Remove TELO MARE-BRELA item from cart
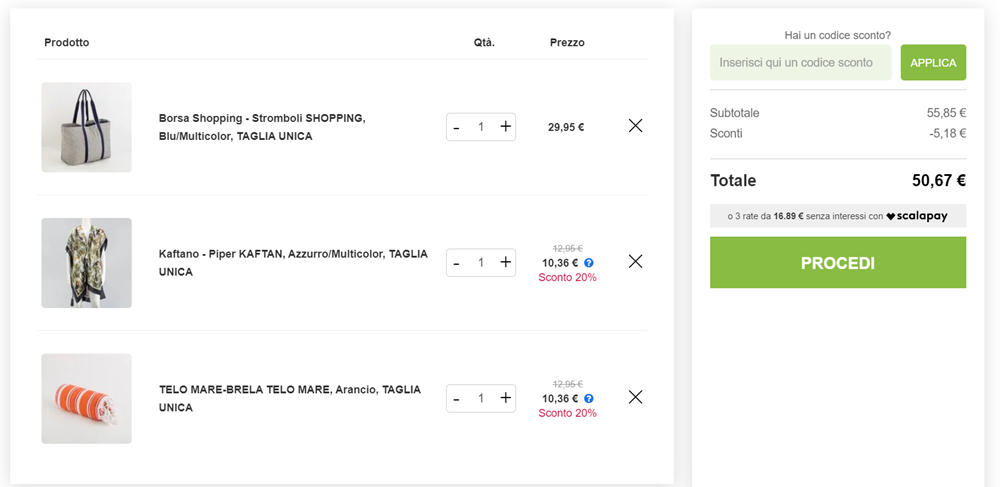The height and width of the screenshot is (487, 1000). pyautogui.click(x=635, y=397)
